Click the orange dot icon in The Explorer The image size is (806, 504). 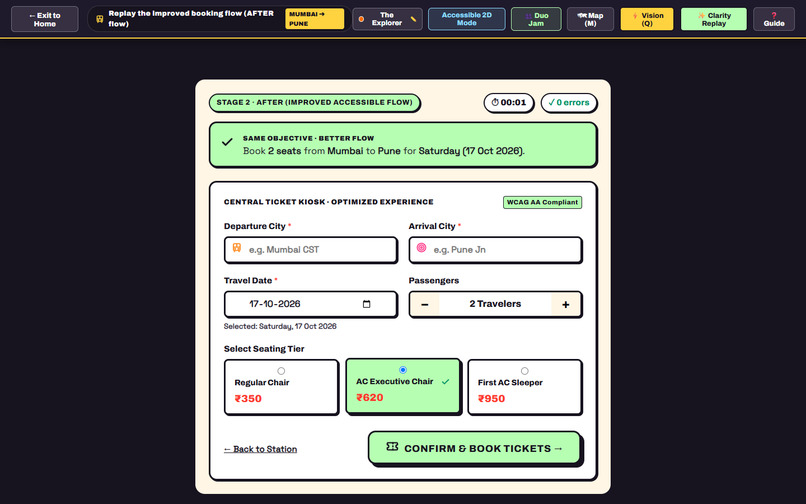(361, 19)
